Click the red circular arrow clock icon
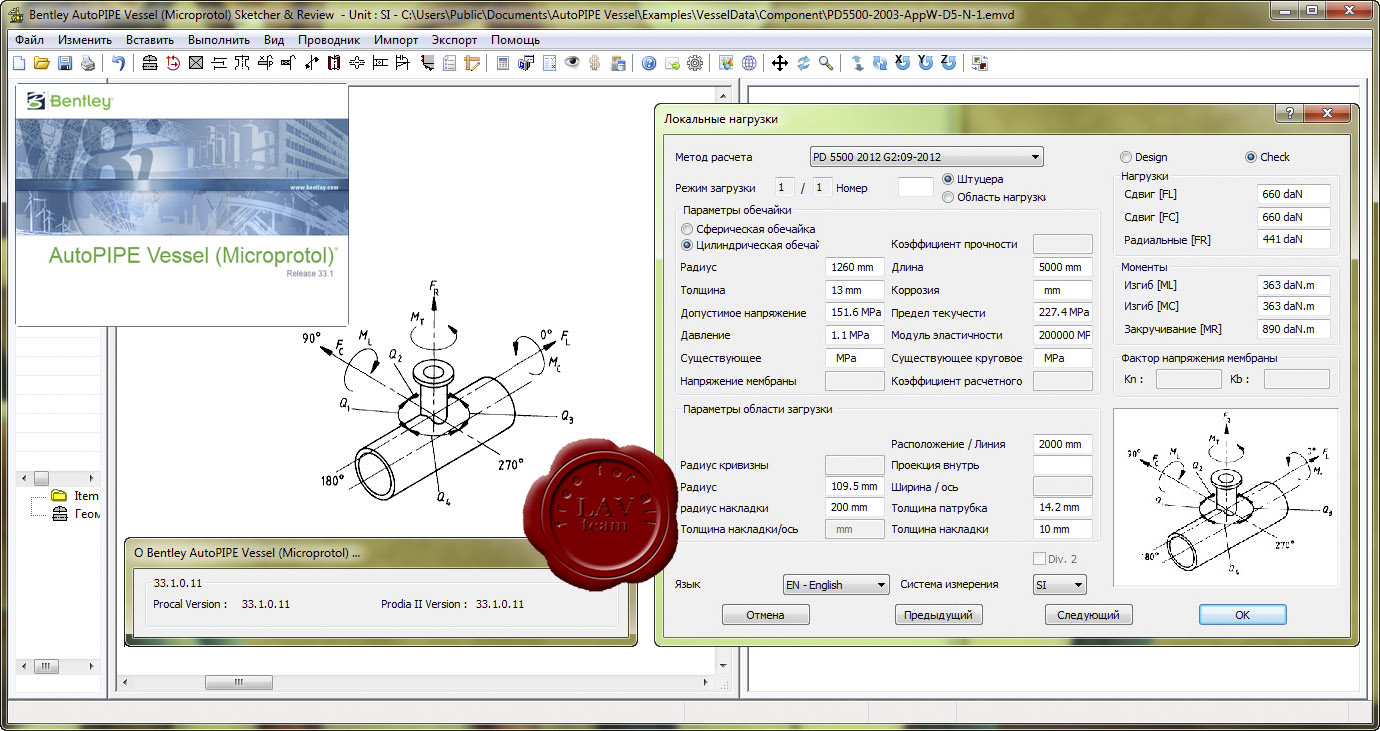This screenshot has height=731, width=1380. pos(173,63)
